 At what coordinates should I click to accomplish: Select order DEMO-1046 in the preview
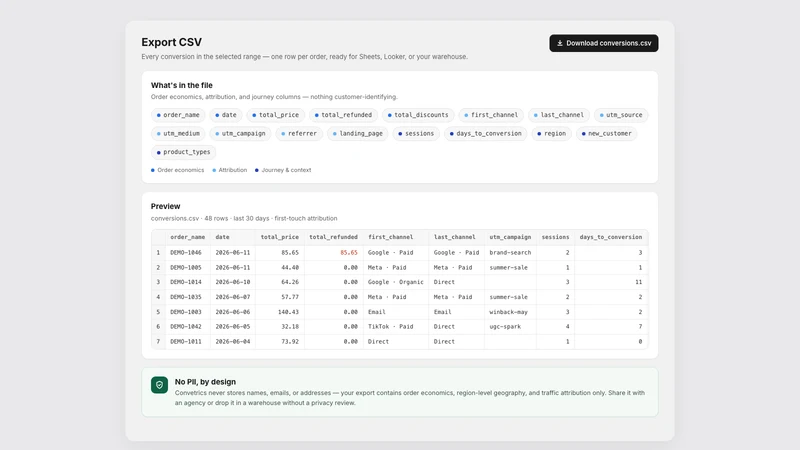click(186, 253)
